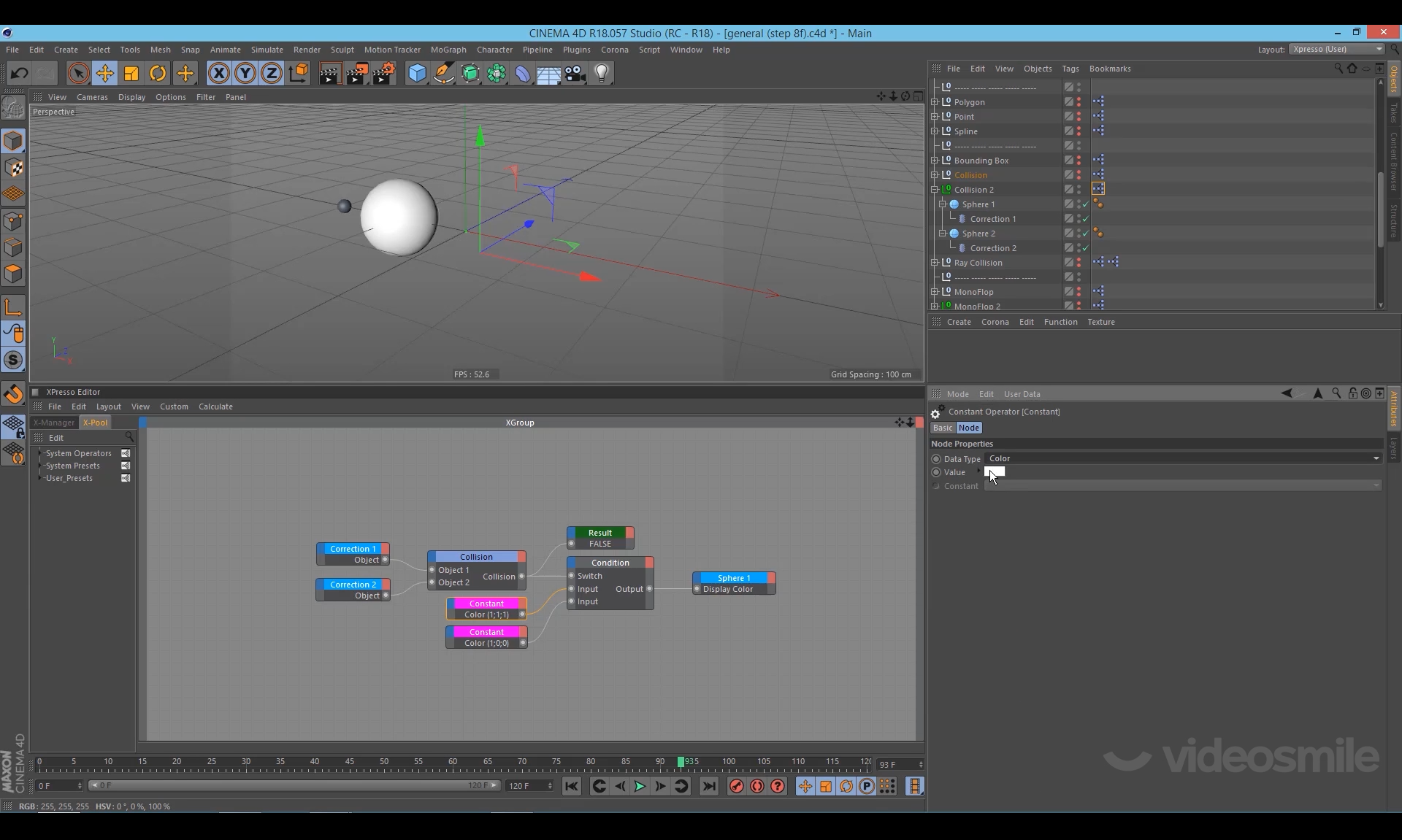This screenshot has width=1402, height=840.
Task: Select the Rotate tool icon
Action: 158,73
